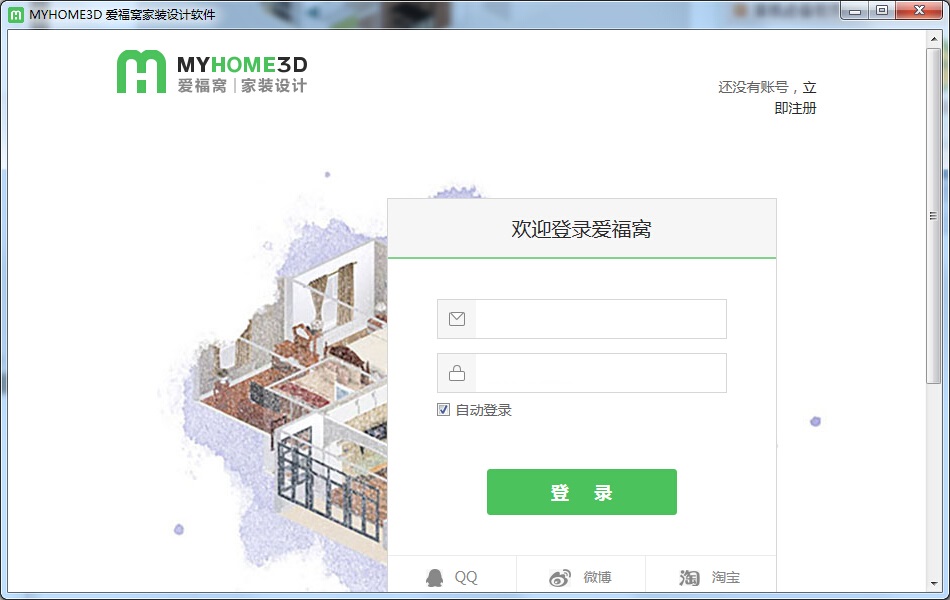
Task: Click the maximize icon on the title bar
Action: [881, 10]
